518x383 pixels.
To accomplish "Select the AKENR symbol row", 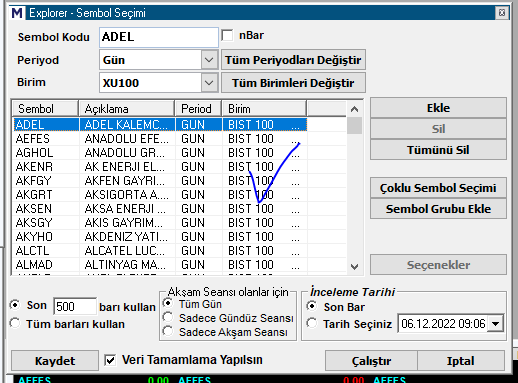I will (x=160, y=167).
